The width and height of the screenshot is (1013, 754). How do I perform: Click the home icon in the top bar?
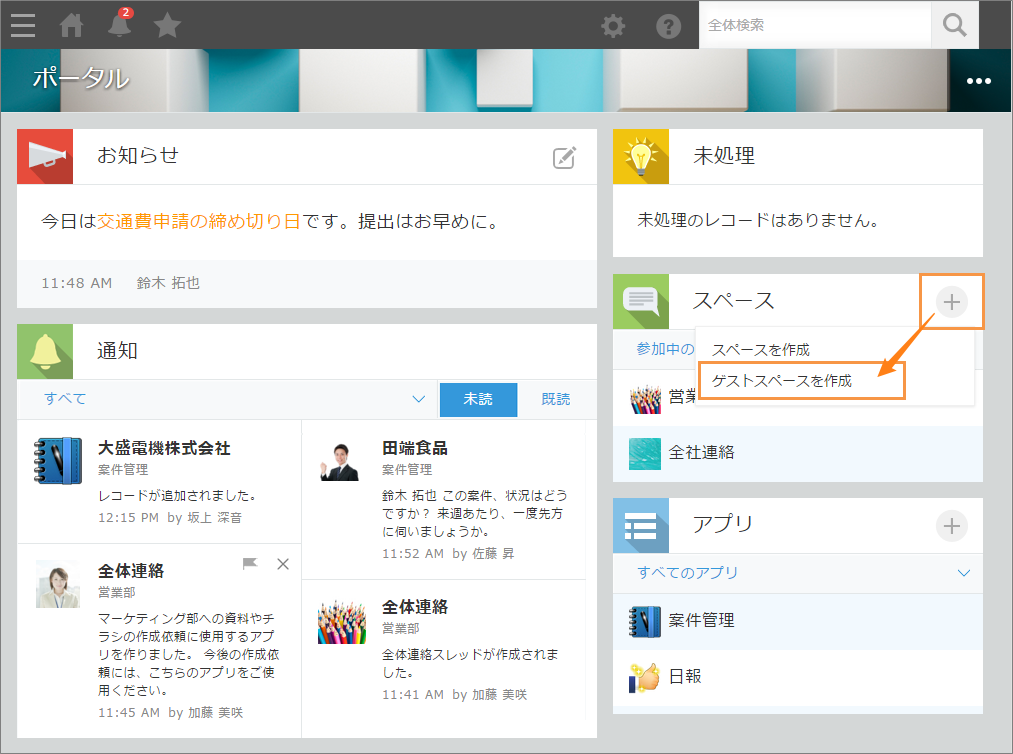(x=70, y=26)
